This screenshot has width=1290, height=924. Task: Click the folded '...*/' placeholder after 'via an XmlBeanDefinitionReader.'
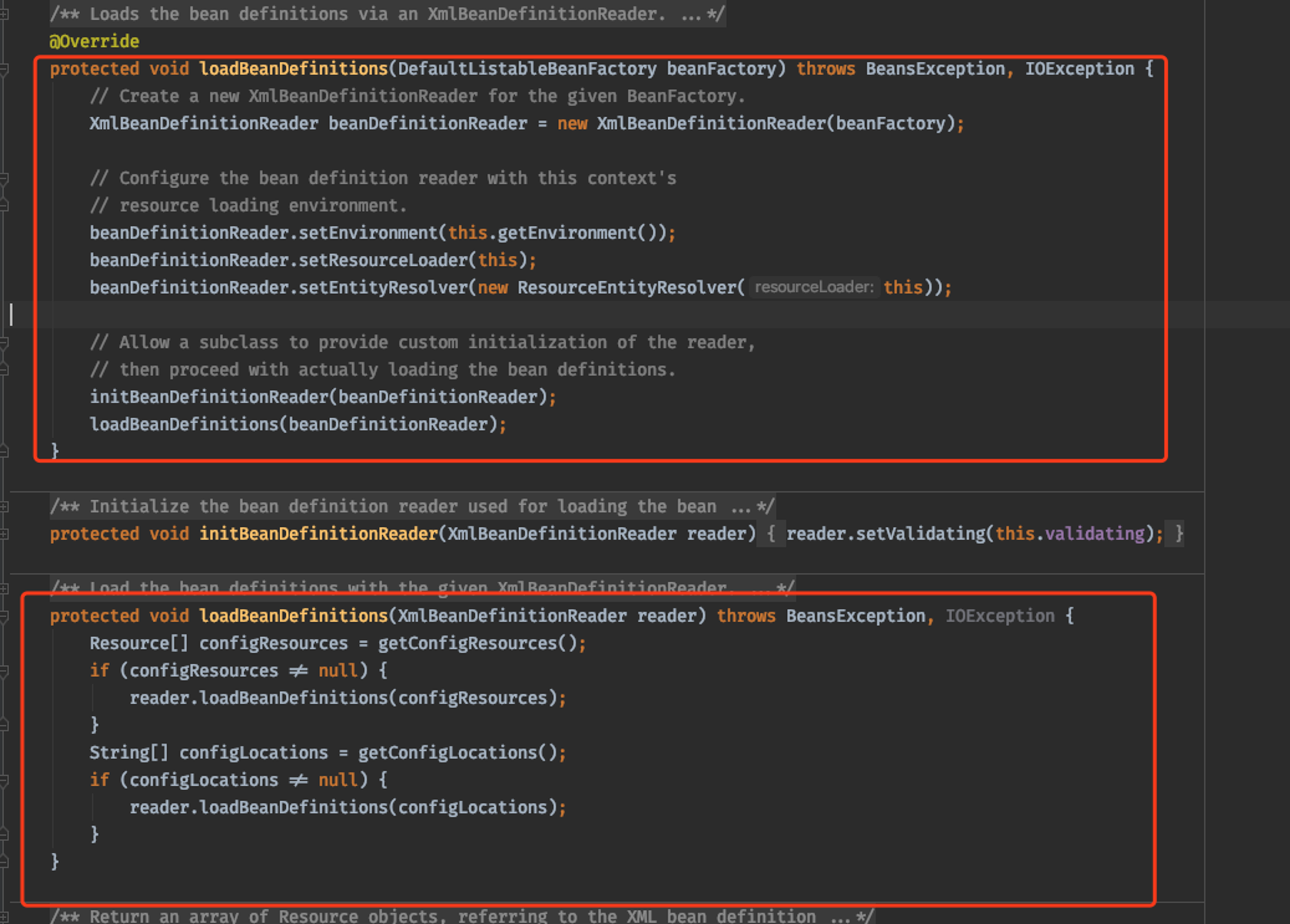click(702, 14)
